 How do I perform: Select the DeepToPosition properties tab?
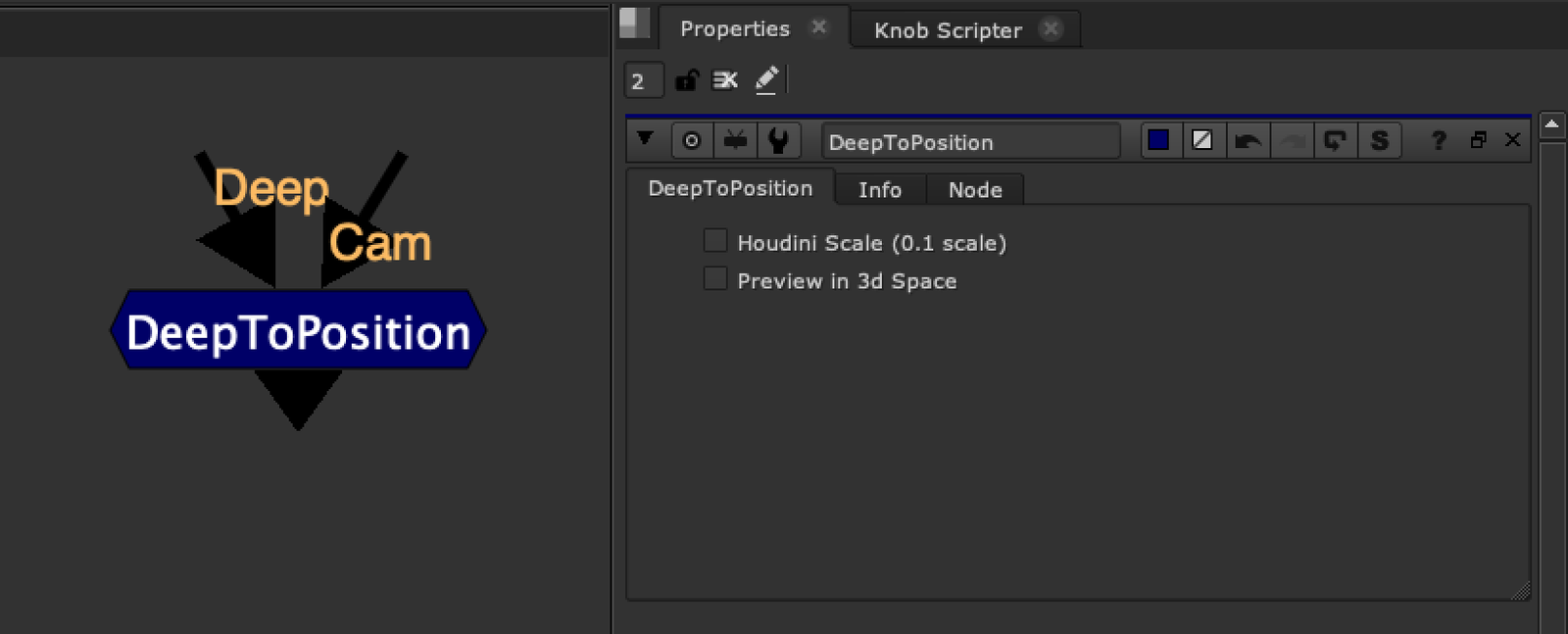[730, 188]
